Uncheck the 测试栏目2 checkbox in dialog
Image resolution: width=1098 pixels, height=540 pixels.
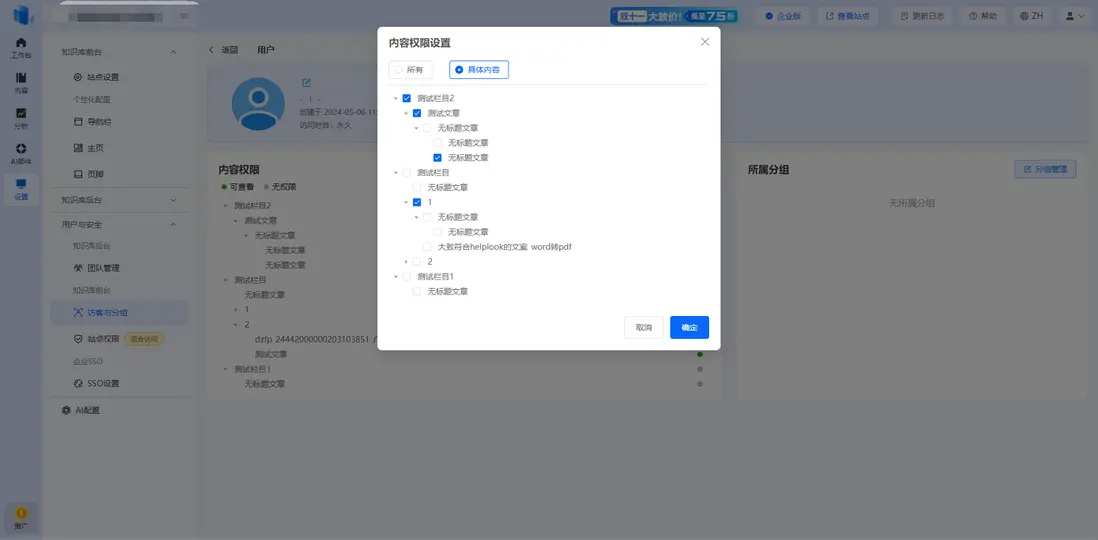pyautogui.click(x=407, y=99)
